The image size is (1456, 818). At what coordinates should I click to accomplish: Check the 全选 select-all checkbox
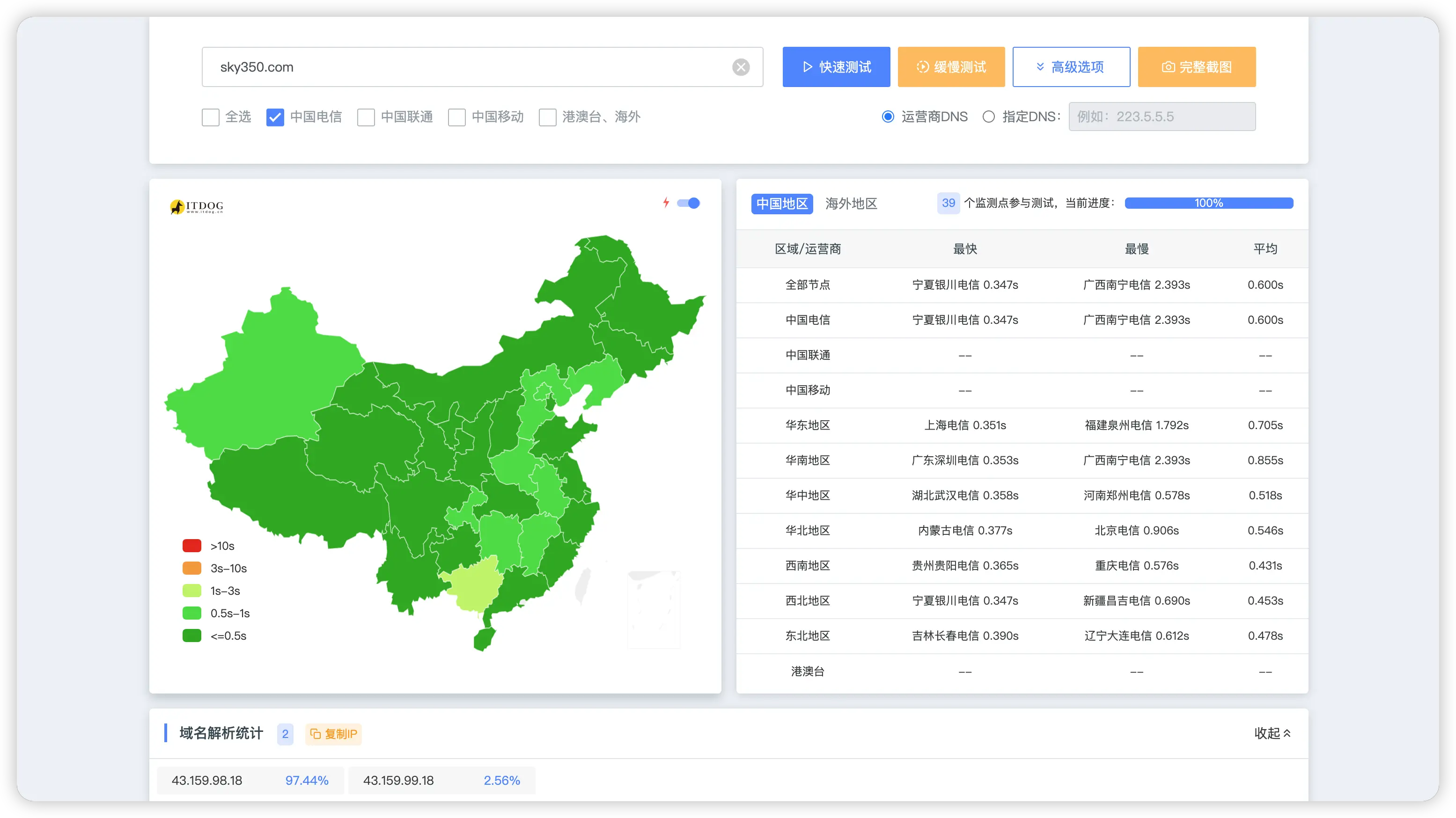[x=211, y=117]
